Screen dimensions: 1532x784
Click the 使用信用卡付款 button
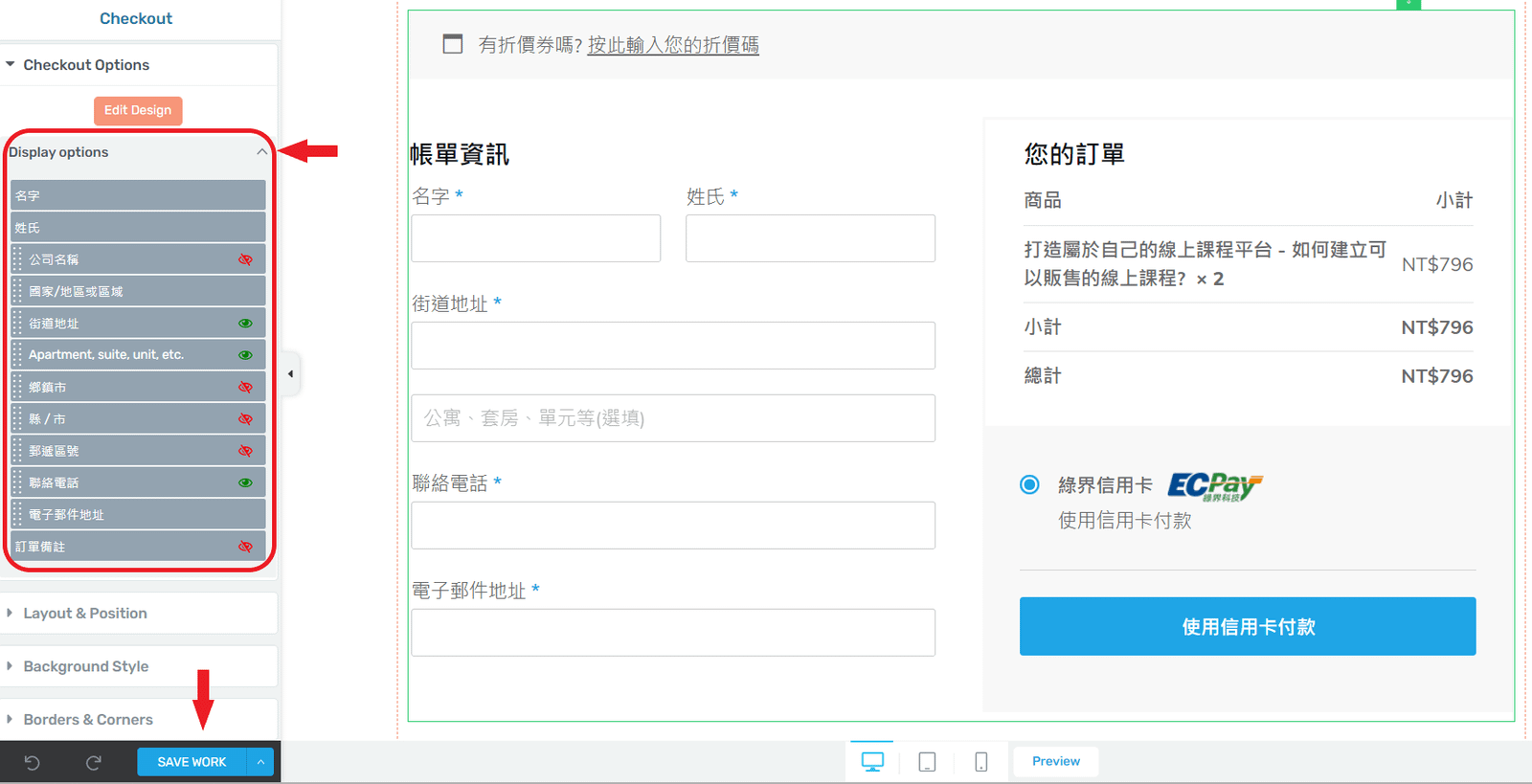(1248, 626)
